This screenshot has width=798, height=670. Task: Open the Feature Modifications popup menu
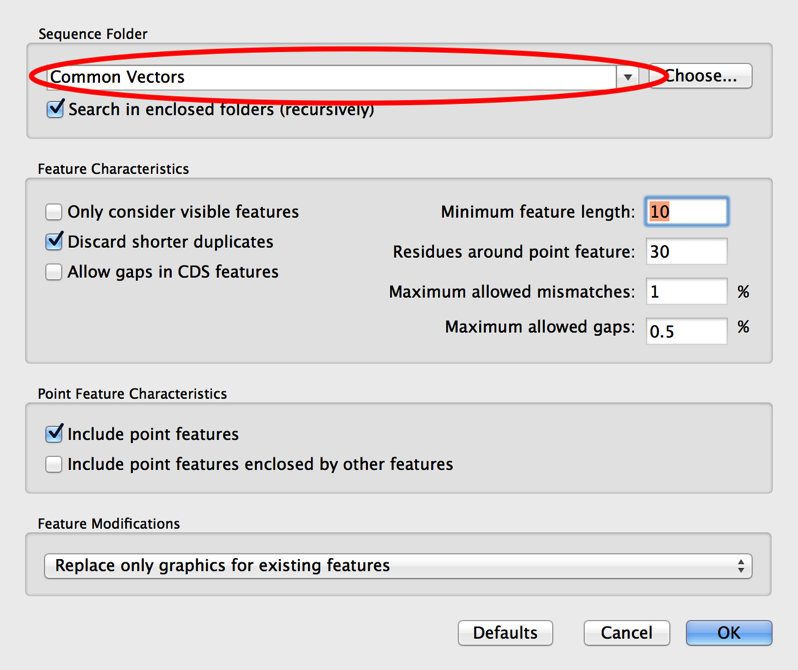(398, 566)
